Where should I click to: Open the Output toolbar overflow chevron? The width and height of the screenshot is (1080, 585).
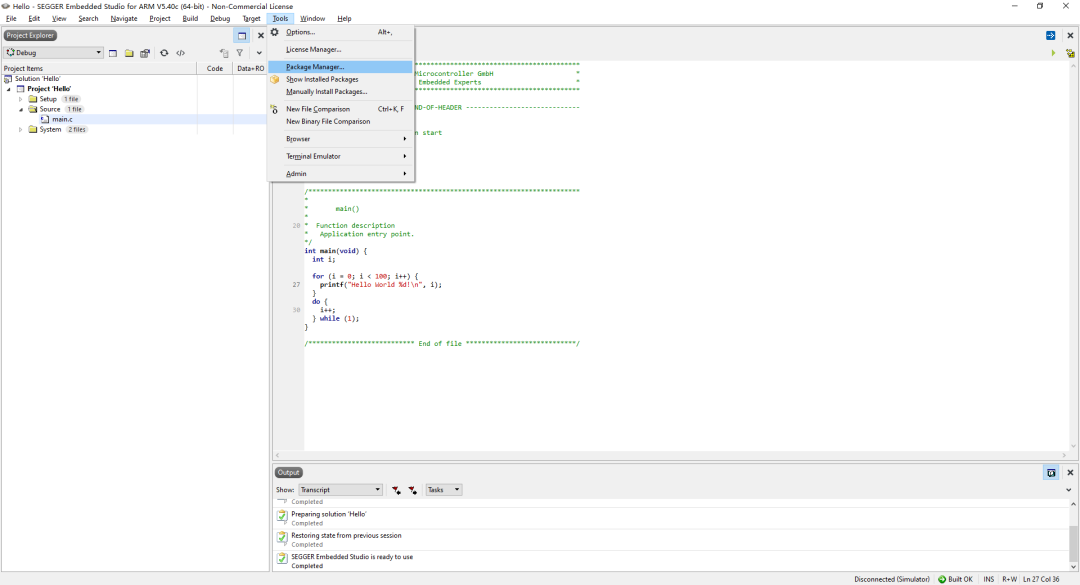point(1069,490)
